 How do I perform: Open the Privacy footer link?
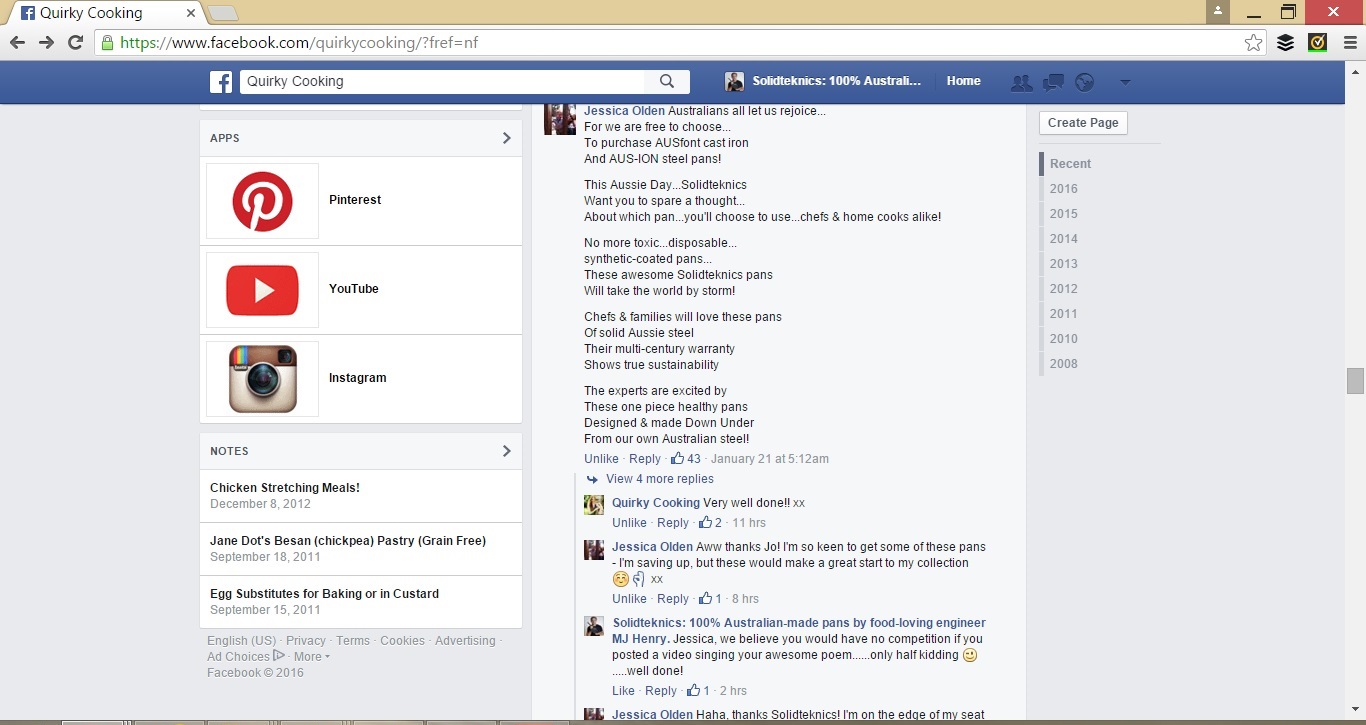click(x=306, y=641)
